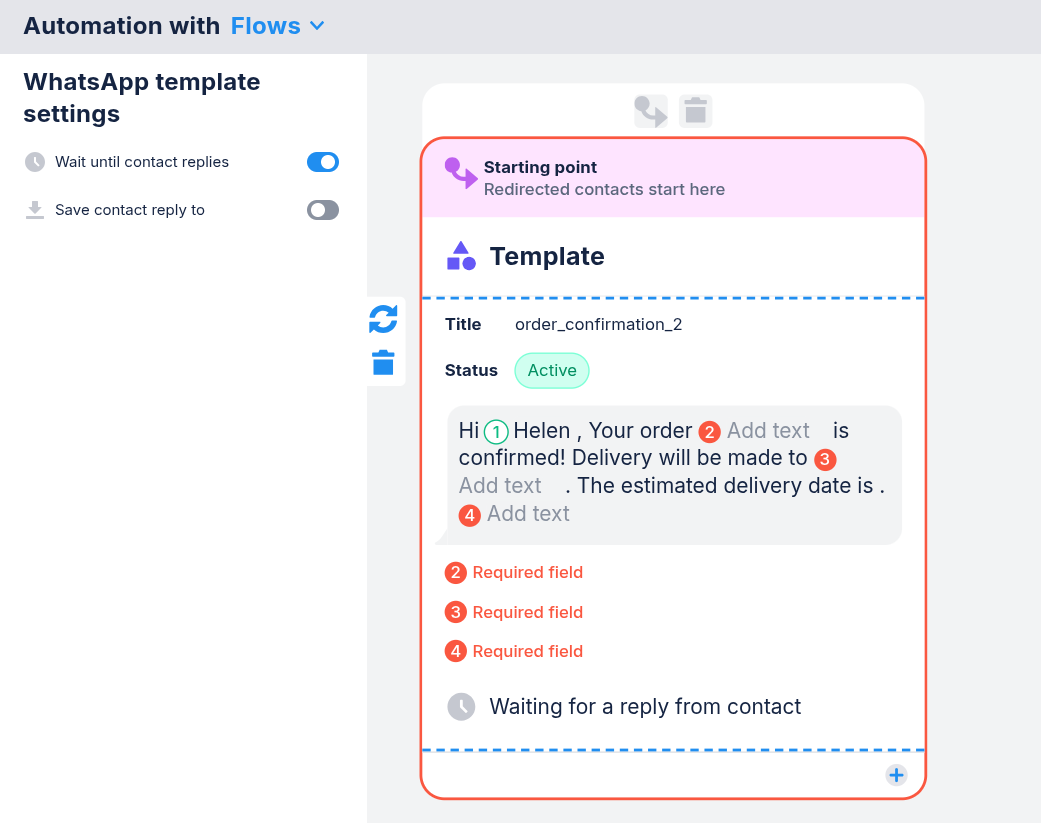Click the Required field error for variable 4
Image resolution: width=1041 pixels, height=823 pixels.
tap(527, 651)
